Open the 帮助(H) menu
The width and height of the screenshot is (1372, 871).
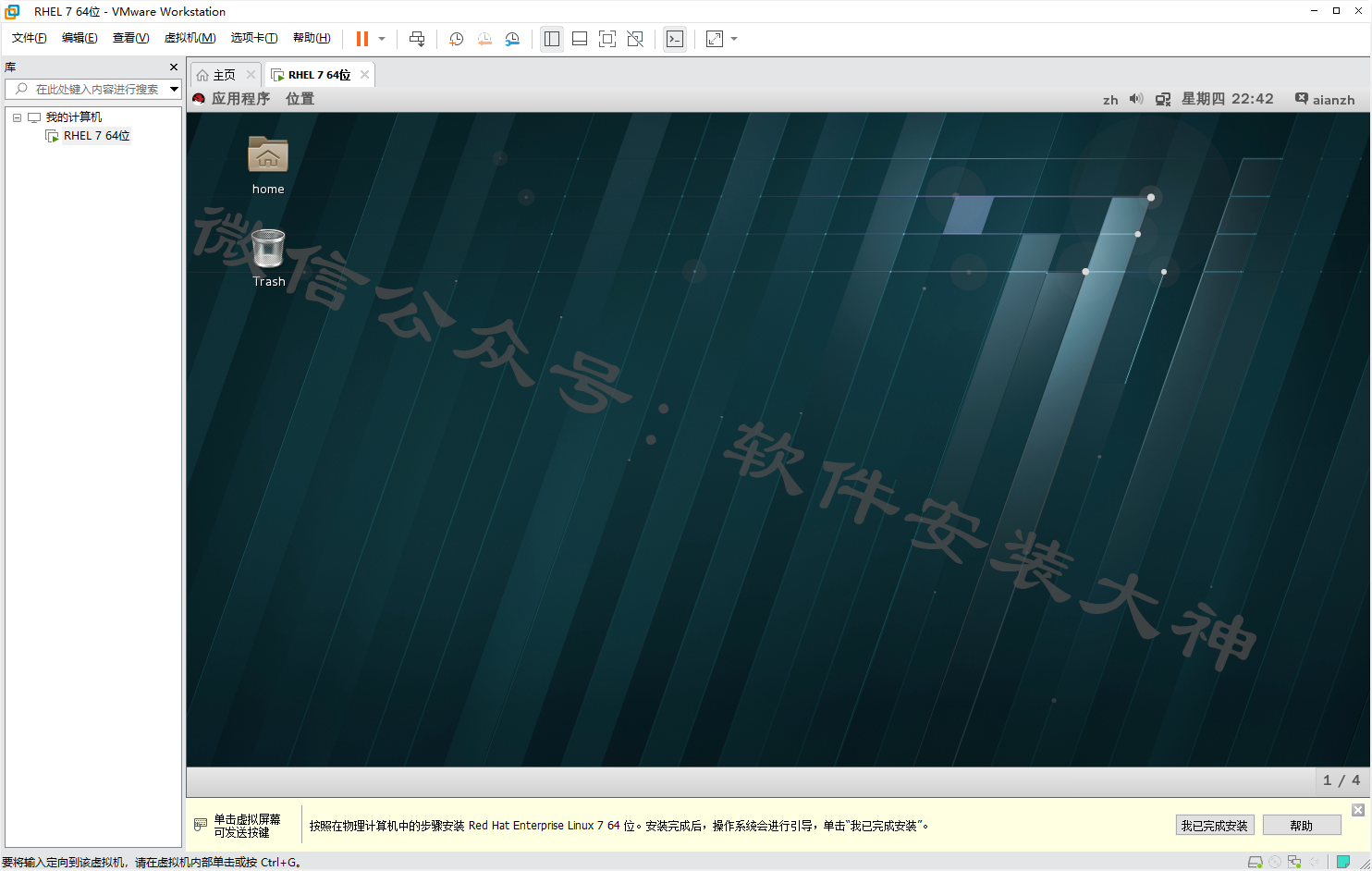click(312, 38)
